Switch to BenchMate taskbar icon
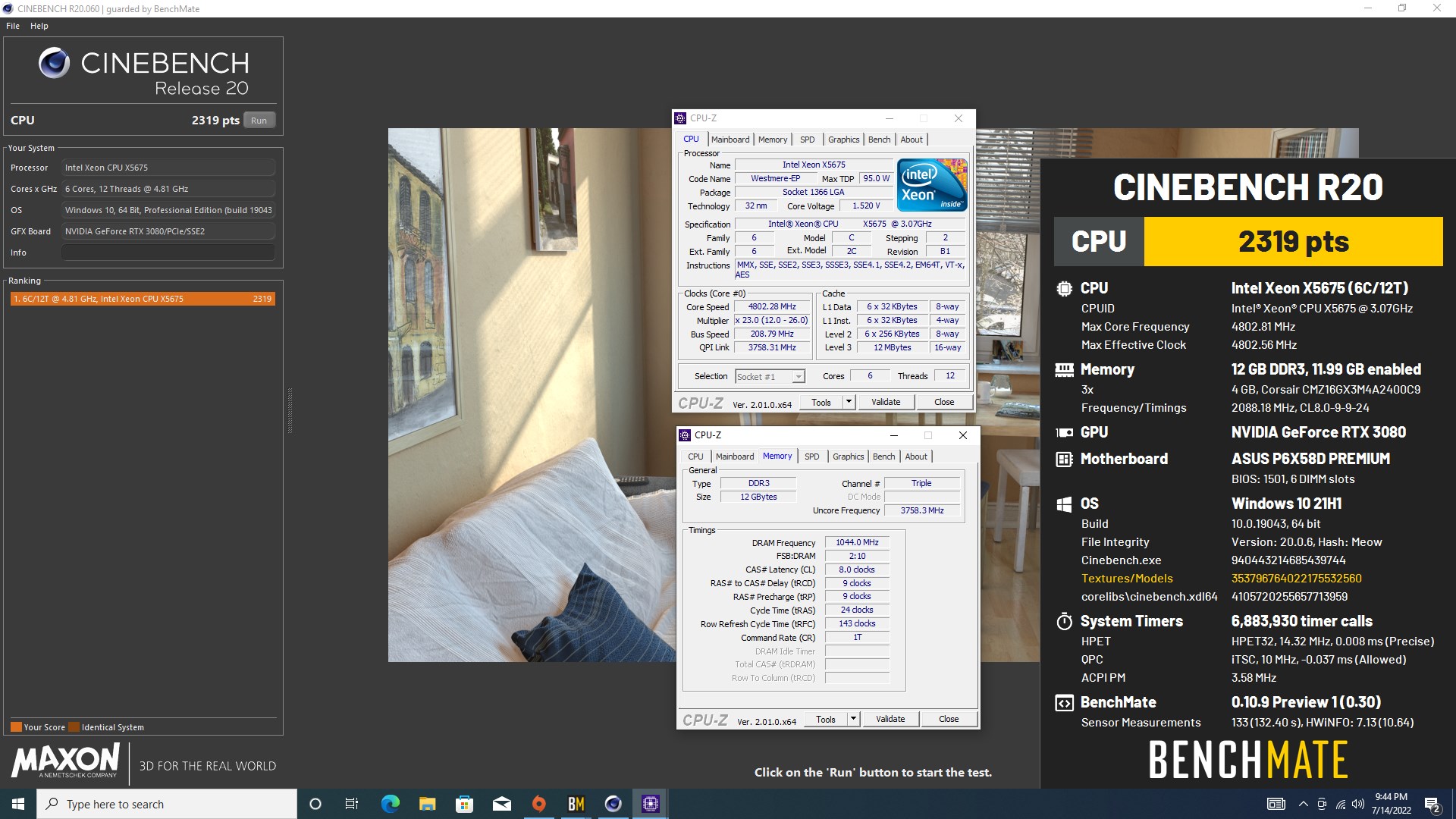The height and width of the screenshot is (819, 1456). tap(576, 804)
